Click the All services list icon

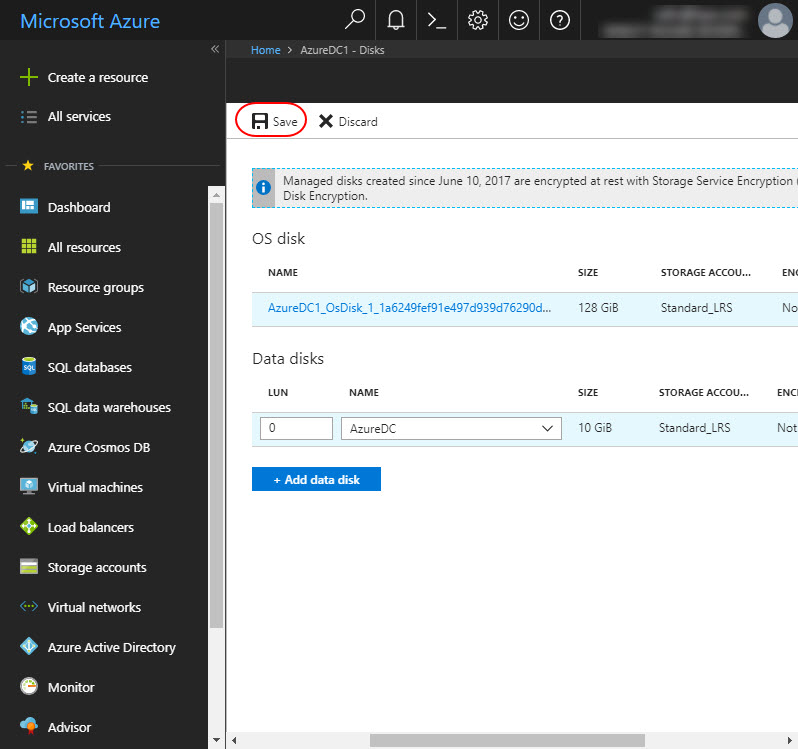pyautogui.click(x=29, y=117)
